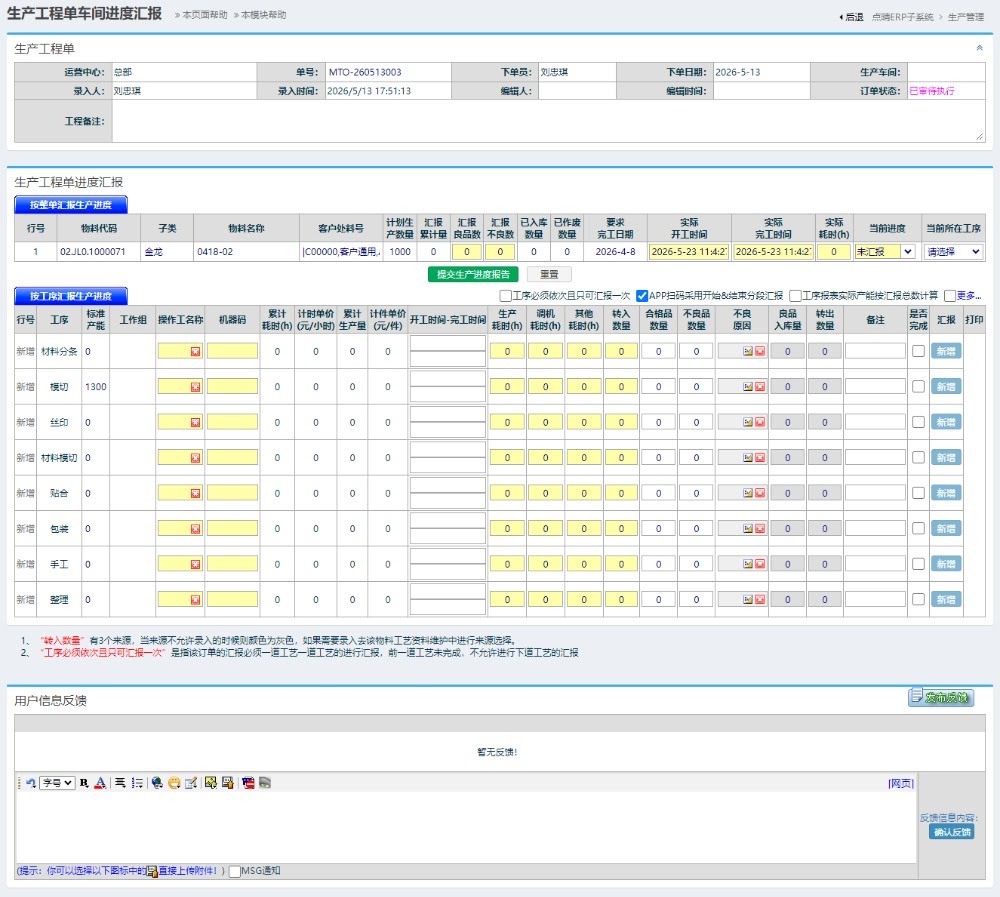
Task: Click the upload attachment icon in editor toolbar
Action: (228, 783)
